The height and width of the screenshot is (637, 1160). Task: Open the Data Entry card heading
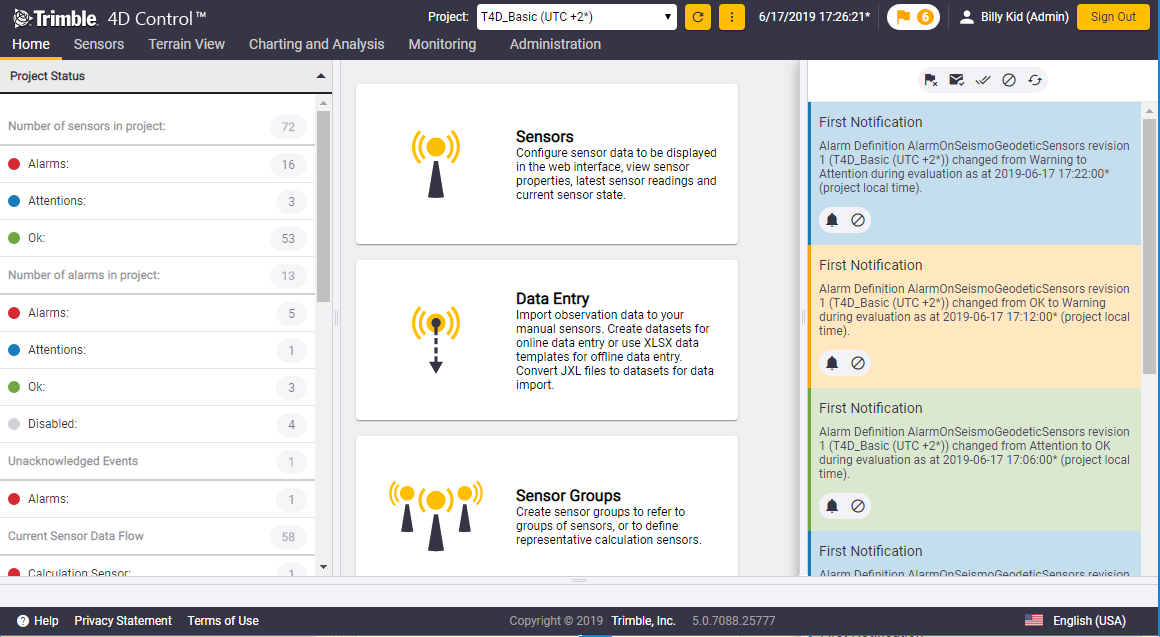click(553, 299)
